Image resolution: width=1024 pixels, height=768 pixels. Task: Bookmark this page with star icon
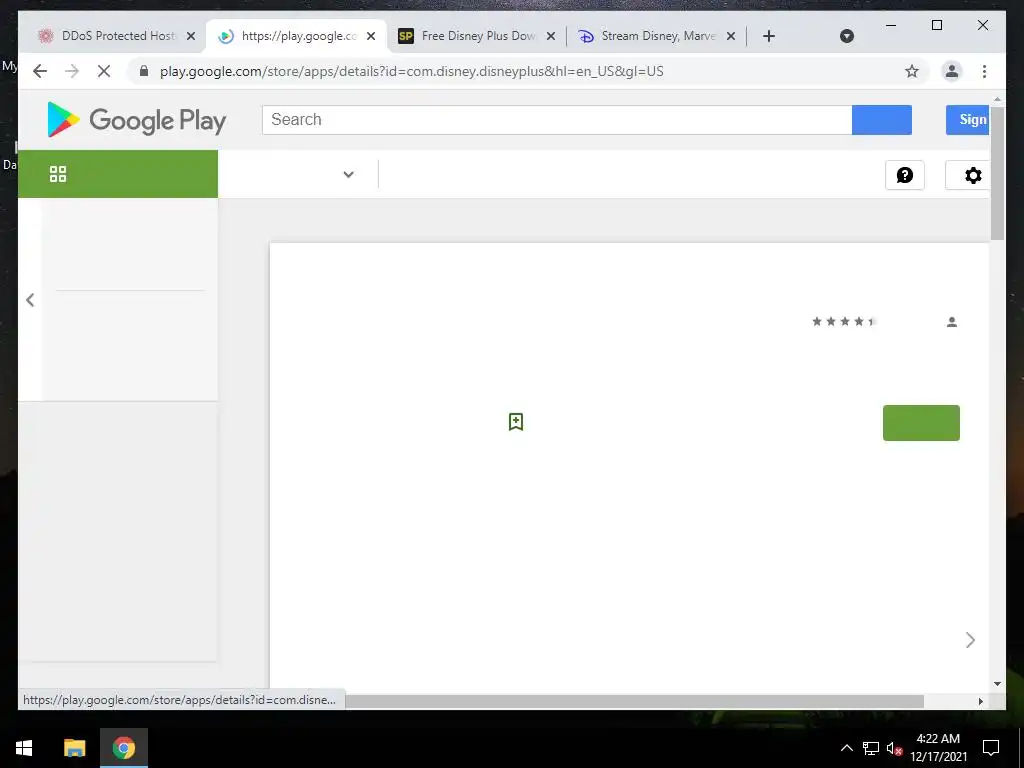pyautogui.click(x=912, y=71)
